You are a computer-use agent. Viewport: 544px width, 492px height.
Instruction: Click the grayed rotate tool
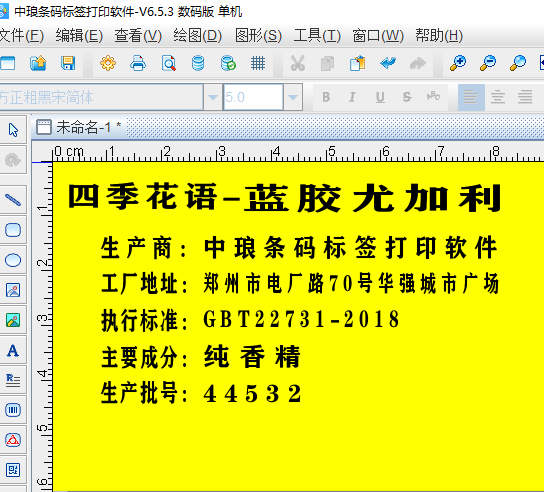(x=13, y=160)
